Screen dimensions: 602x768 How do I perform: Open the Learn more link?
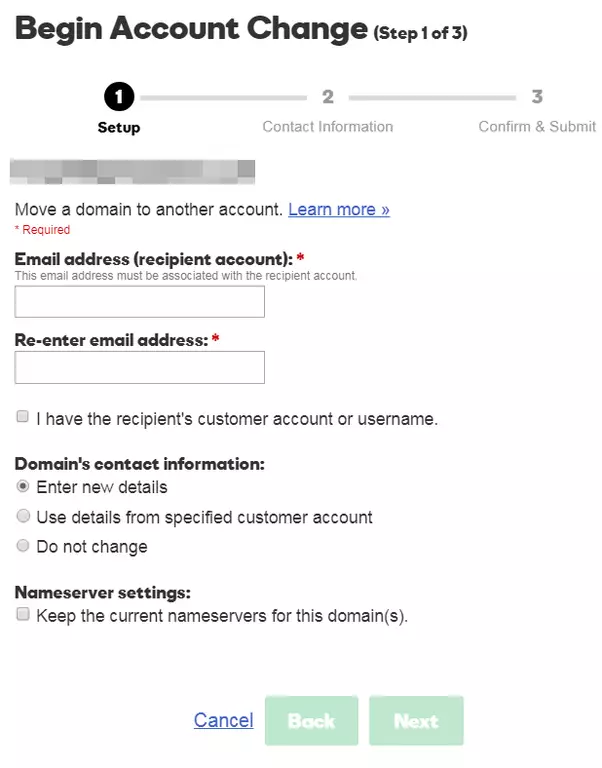coord(338,210)
